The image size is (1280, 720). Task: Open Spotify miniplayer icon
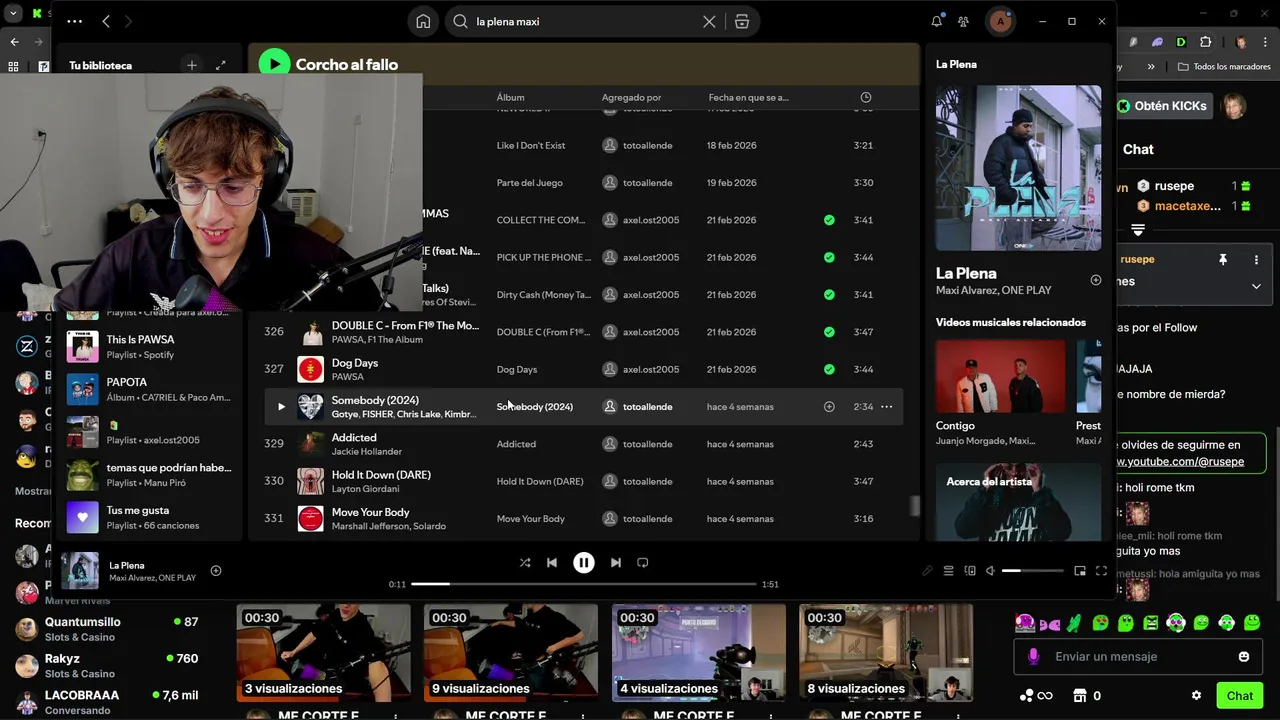(1080, 571)
